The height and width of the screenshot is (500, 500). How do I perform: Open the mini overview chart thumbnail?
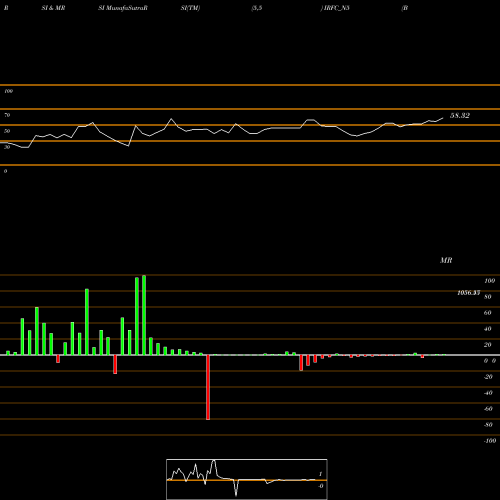click(x=247, y=479)
